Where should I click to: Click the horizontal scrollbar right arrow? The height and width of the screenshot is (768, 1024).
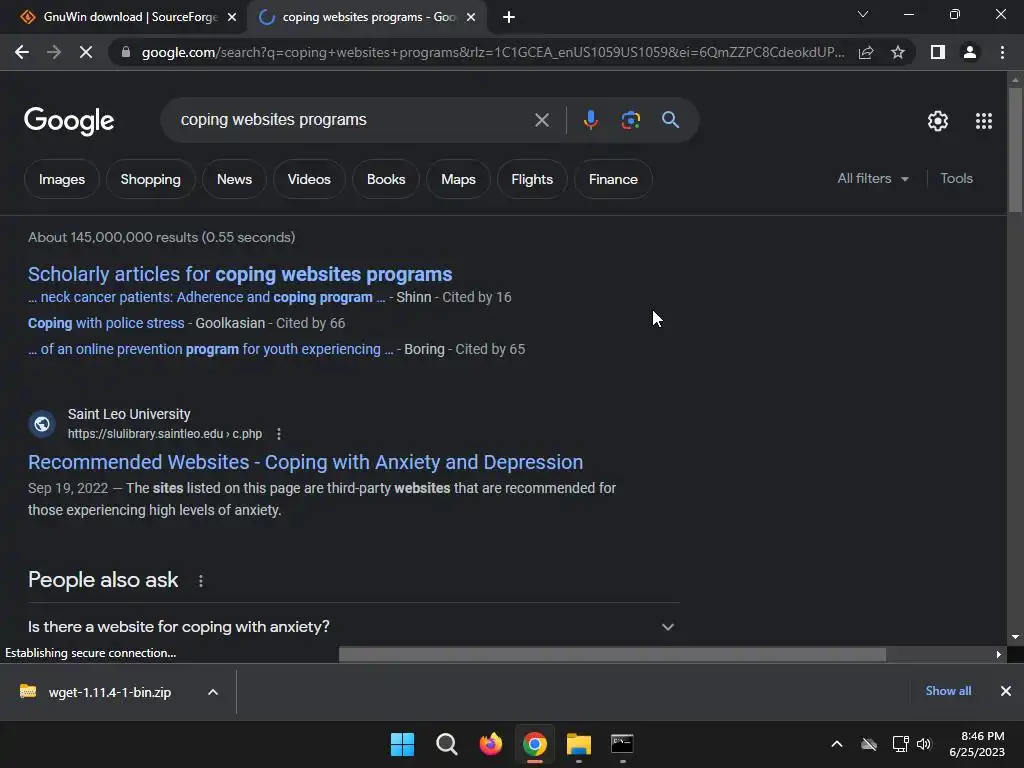coord(998,654)
